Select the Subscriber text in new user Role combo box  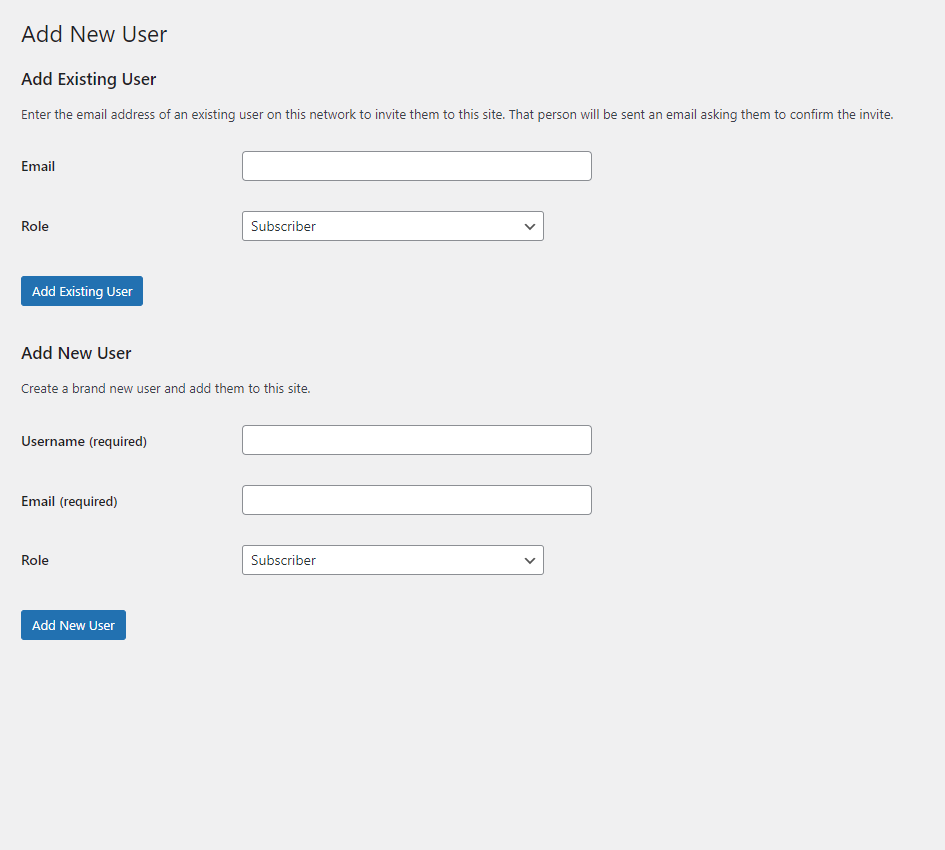283,561
